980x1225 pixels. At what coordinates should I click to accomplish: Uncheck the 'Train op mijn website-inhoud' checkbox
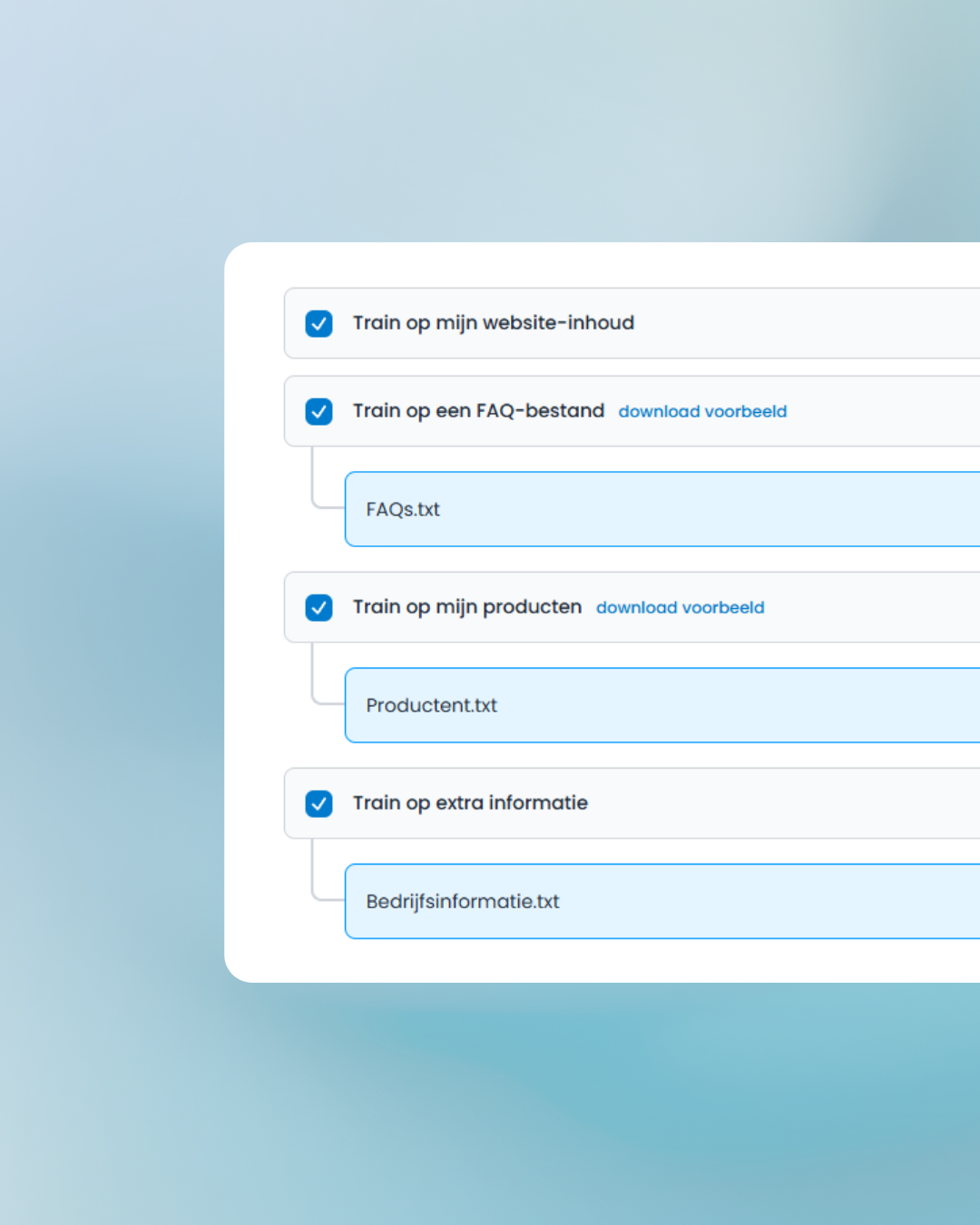318,324
